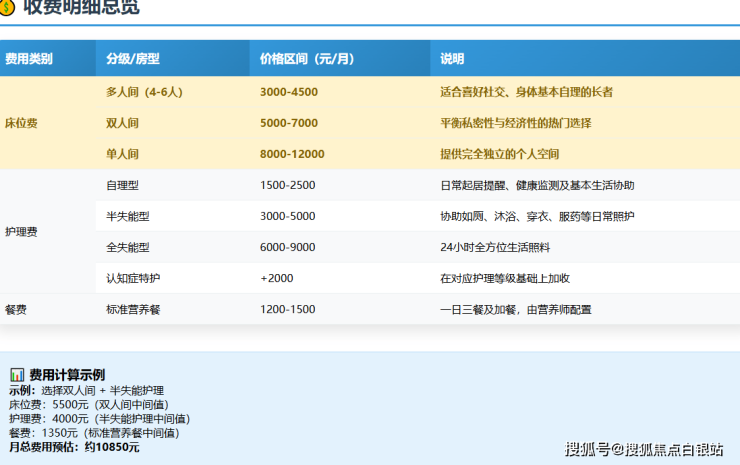Click the 床位费 category cell
The height and width of the screenshot is (465, 740).
tap(22, 123)
